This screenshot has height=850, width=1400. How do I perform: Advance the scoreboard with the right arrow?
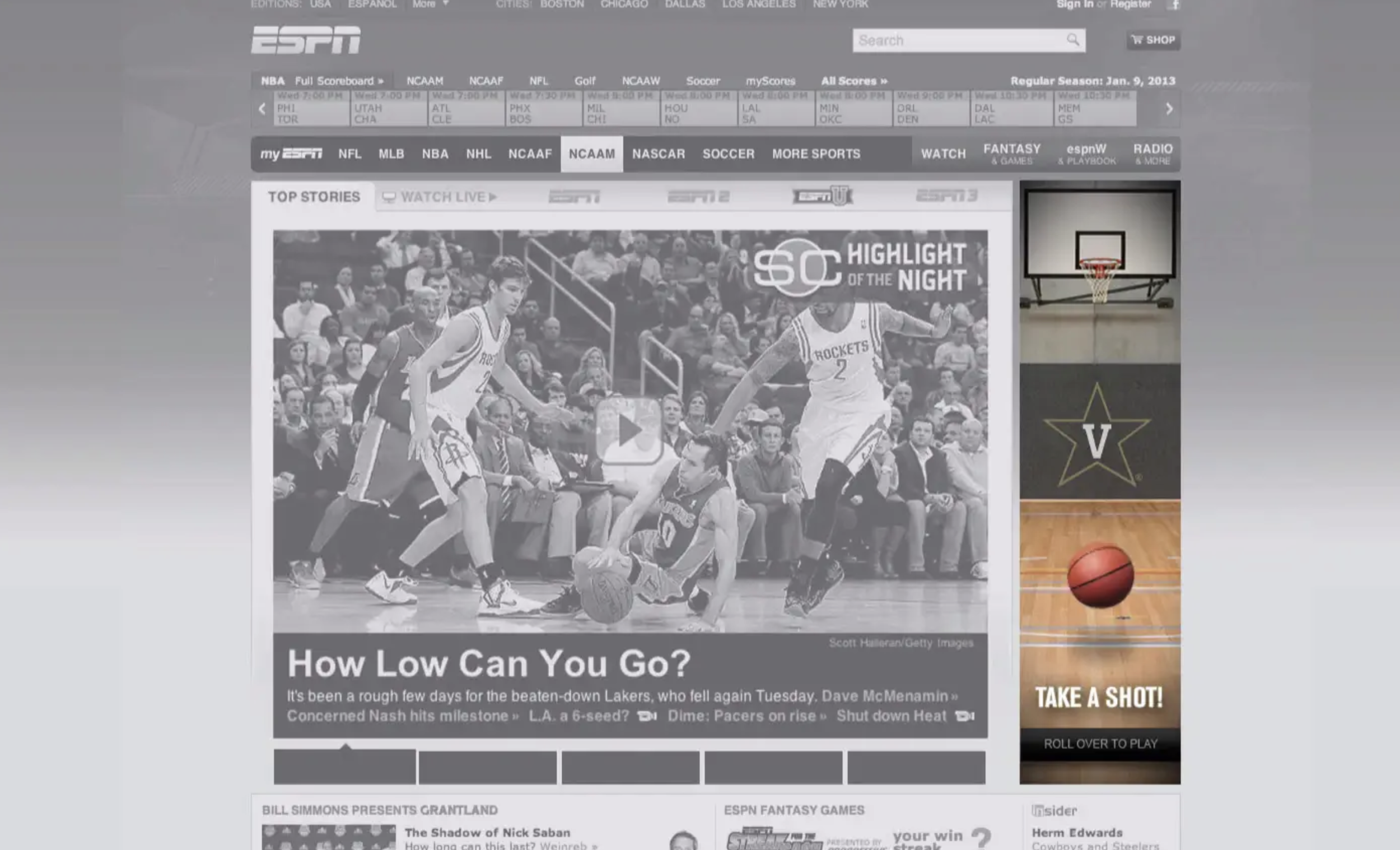click(1169, 108)
